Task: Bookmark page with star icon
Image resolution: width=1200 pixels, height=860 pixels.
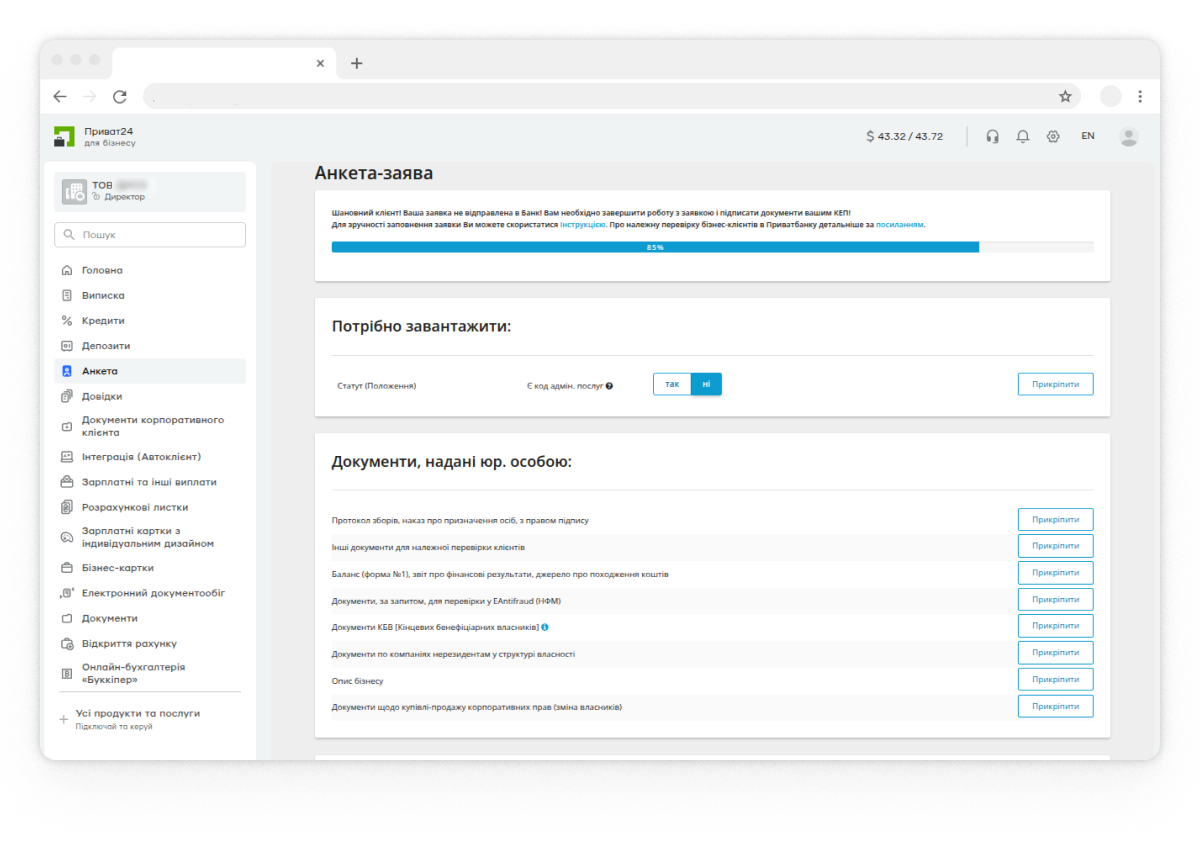Action: [x=1065, y=96]
